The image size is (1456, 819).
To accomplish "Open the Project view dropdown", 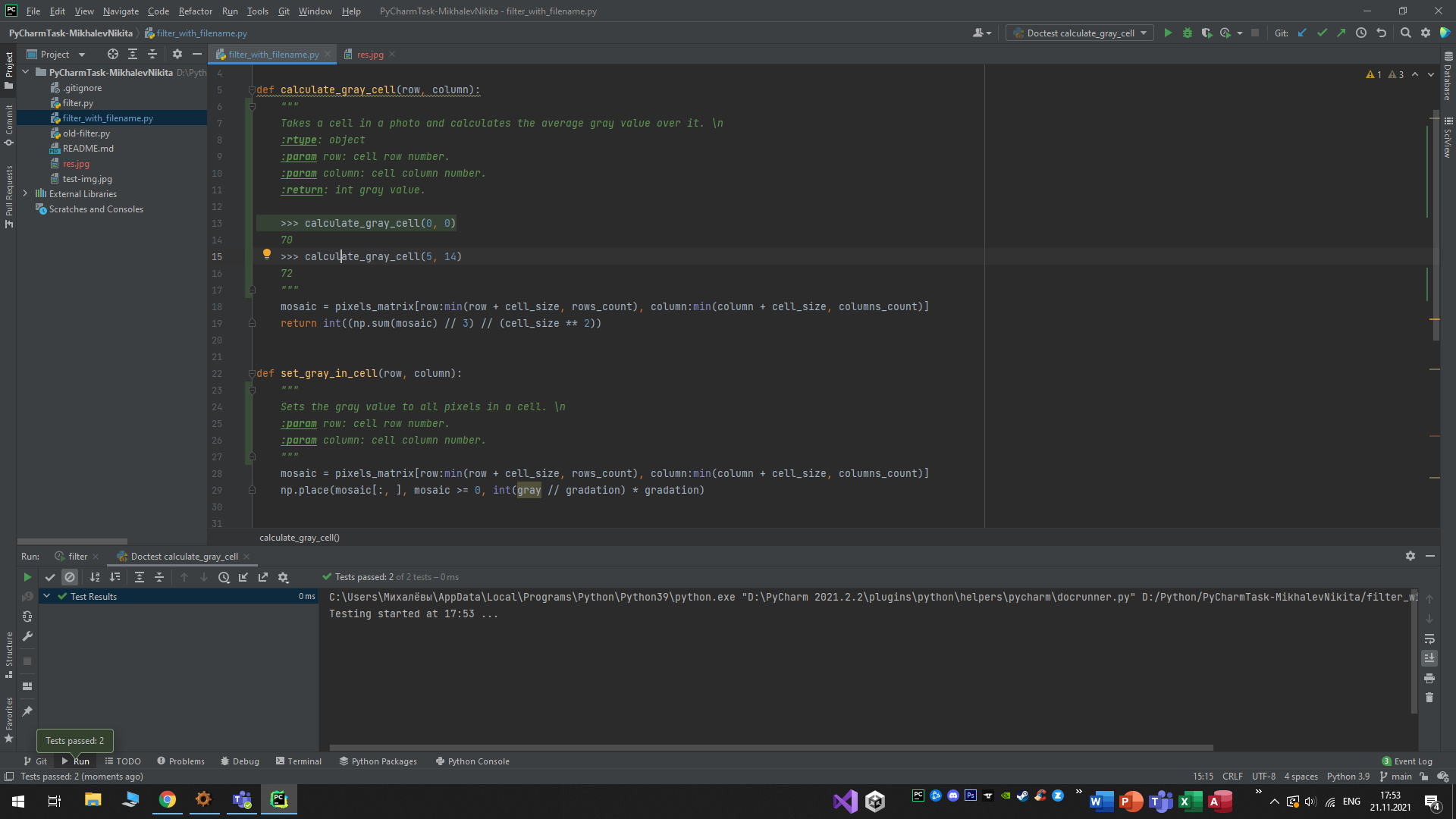I will [x=56, y=54].
